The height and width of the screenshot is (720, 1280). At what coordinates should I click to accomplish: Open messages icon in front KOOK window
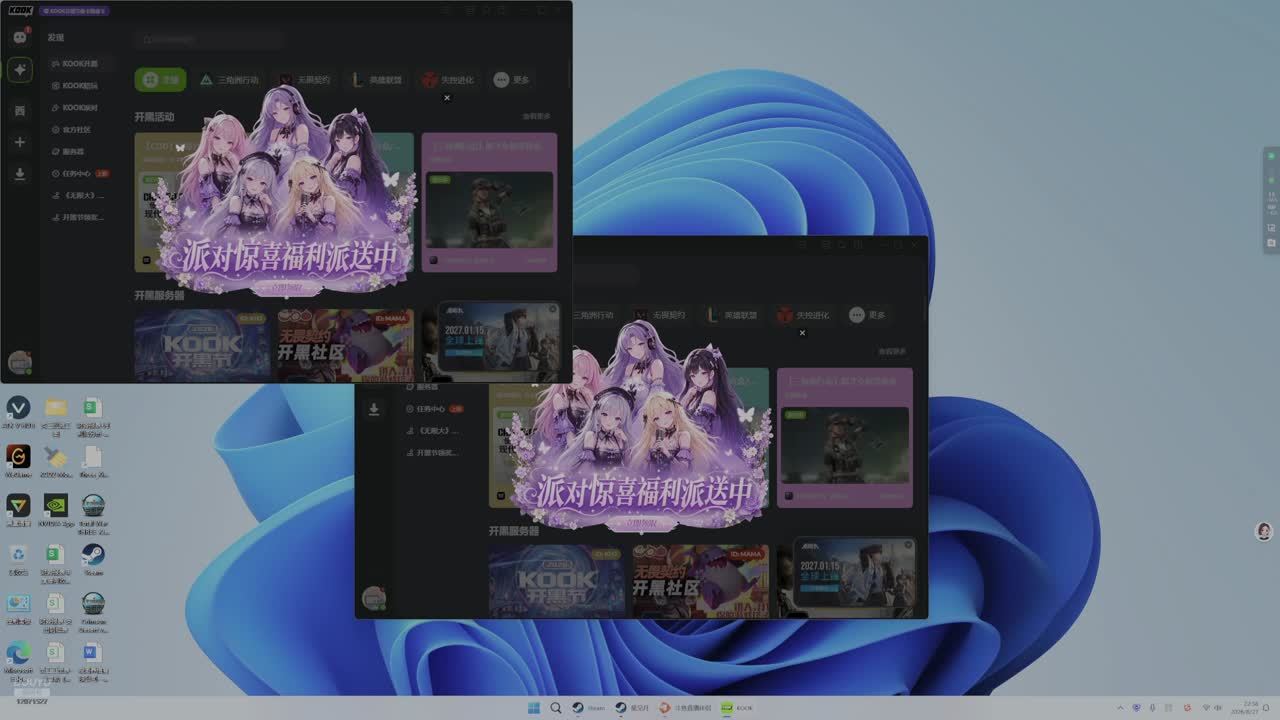(x=19, y=37)
